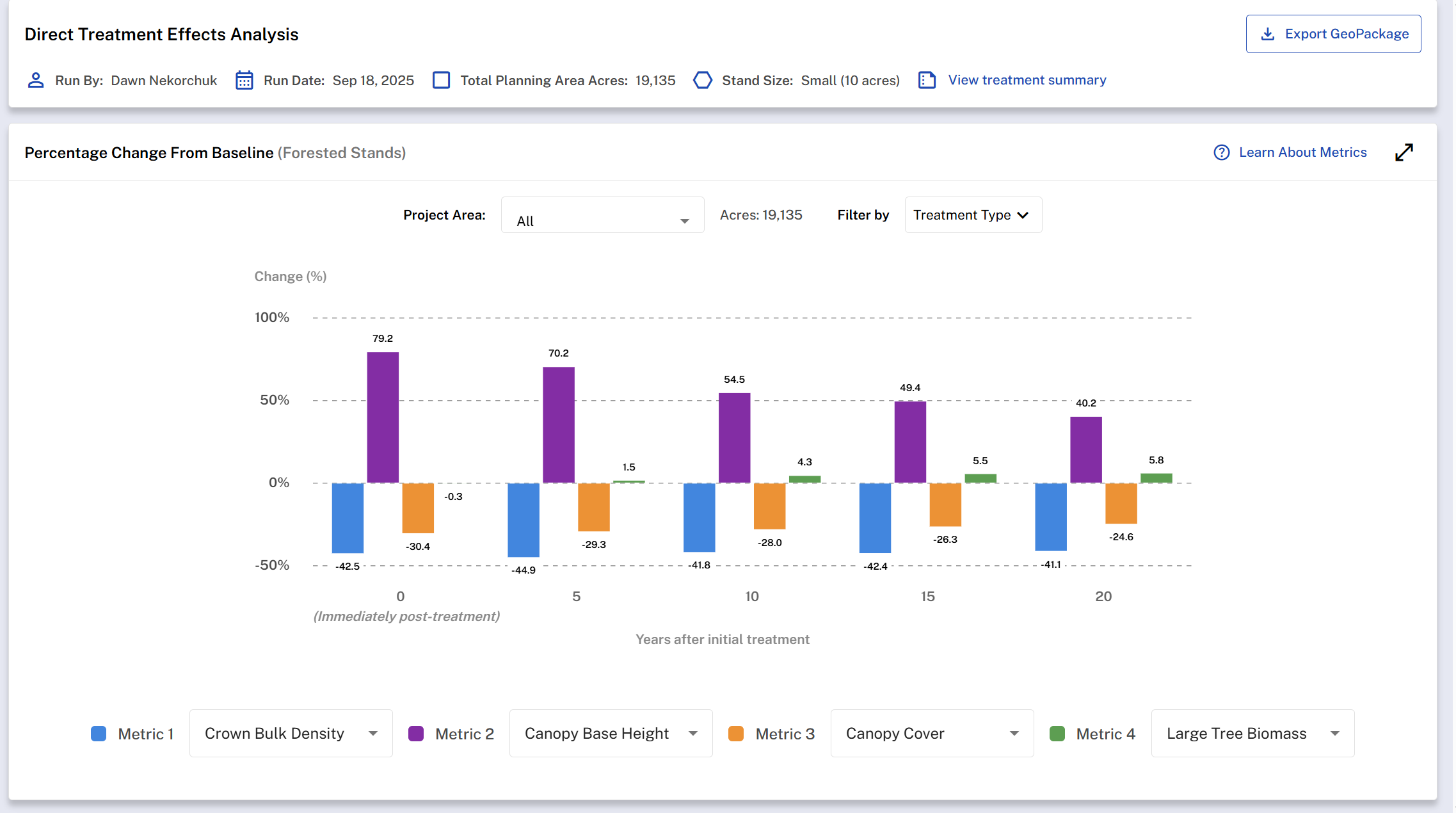The width and height of the screenshot is (1456, 813).
Task: Open the Metric 4 Large Tree Biomass dropdown
Action: [x=1252, y=734]
